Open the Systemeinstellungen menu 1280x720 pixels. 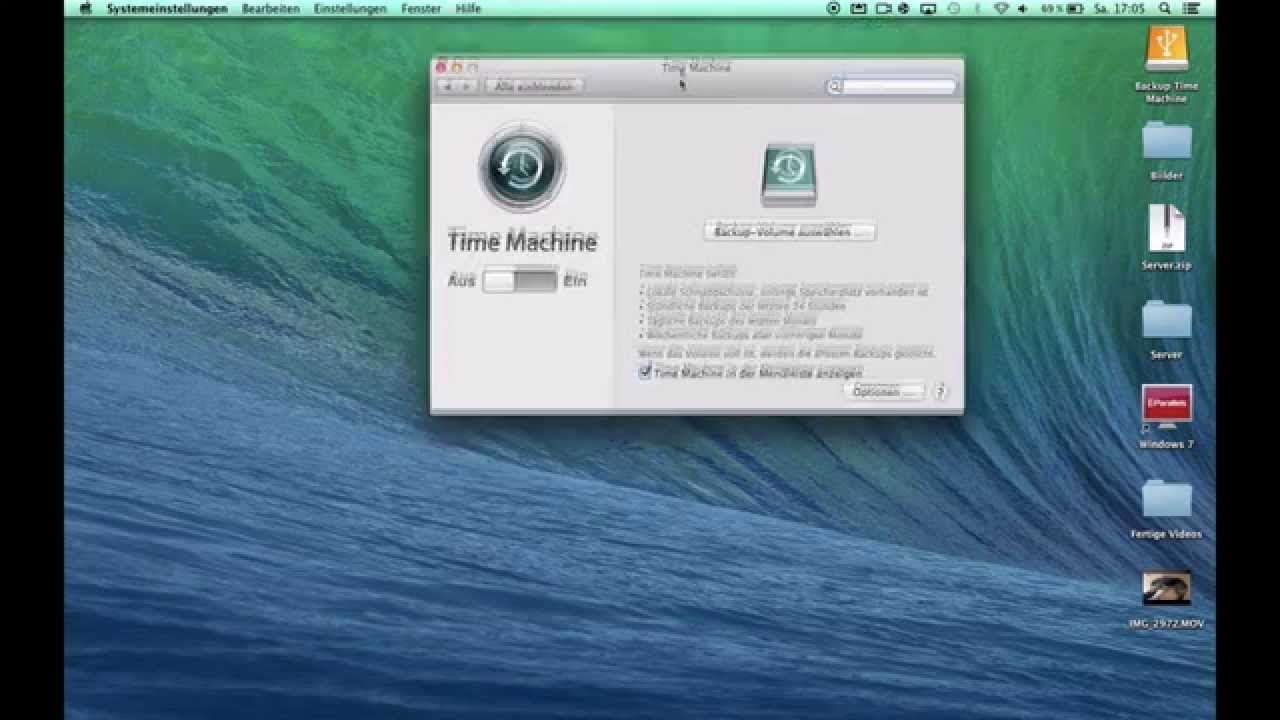(167, 8)
